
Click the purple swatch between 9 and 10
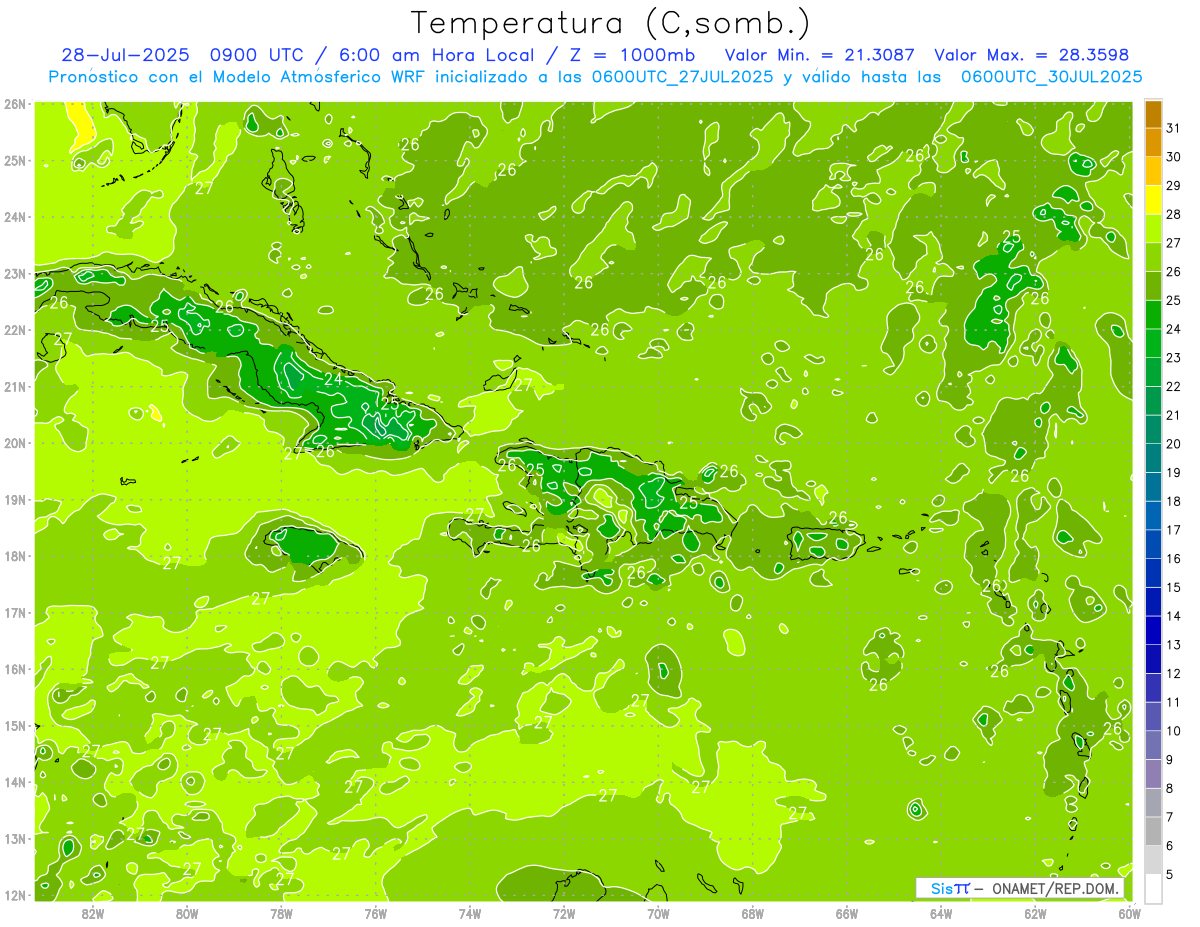point(1153,745)
